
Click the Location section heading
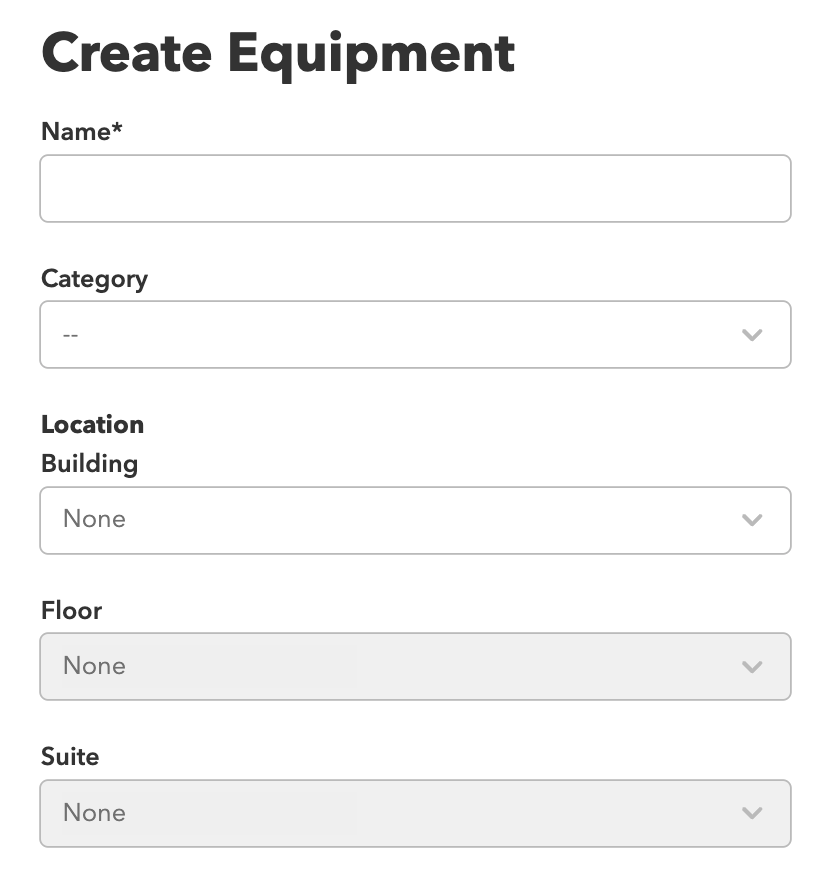pos(92,424)
